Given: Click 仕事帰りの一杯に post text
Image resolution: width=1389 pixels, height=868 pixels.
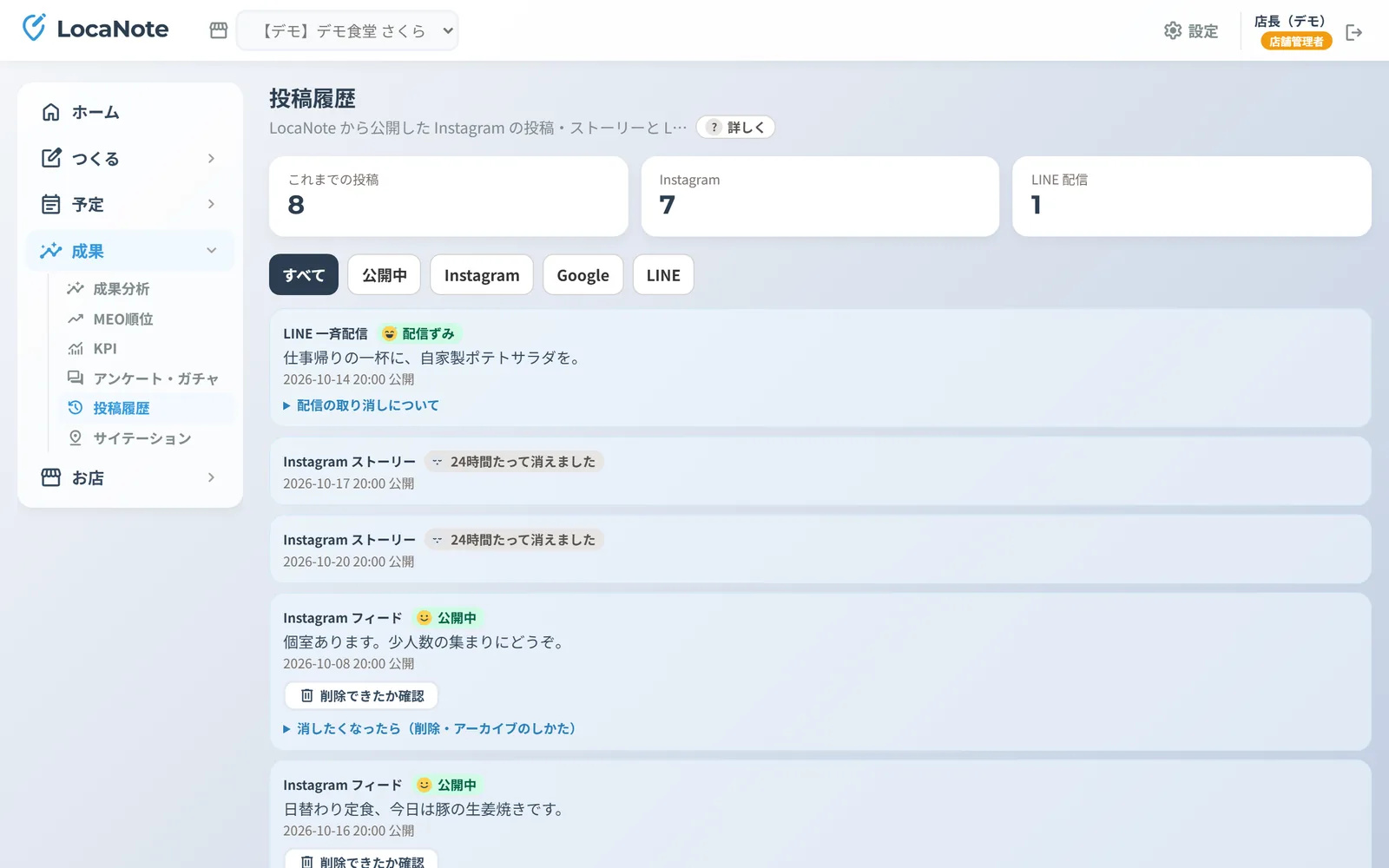Looking at the screenshot, I should pyautogui.click(x=434, y=357).
